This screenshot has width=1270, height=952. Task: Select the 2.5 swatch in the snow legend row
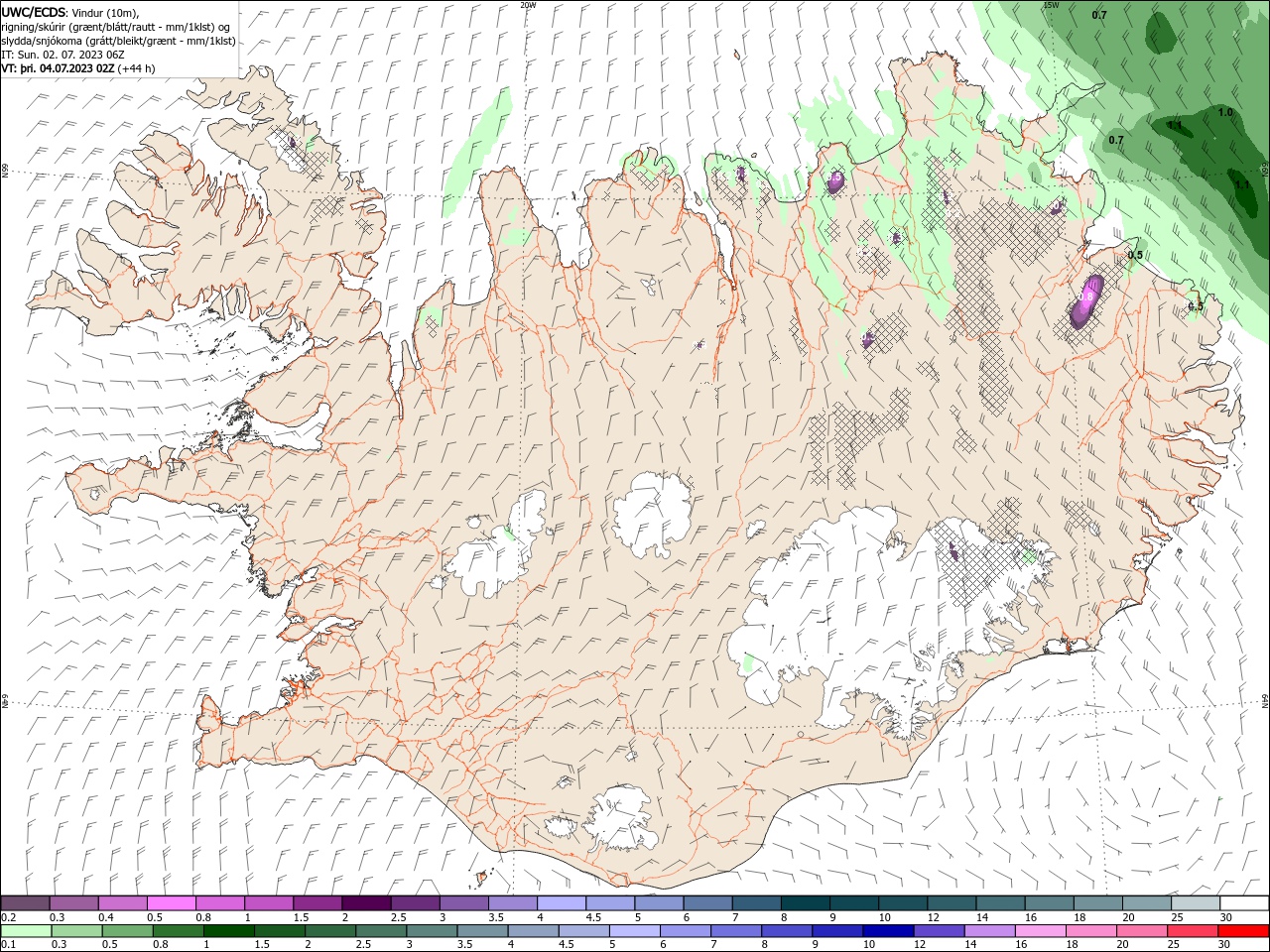[417, 903]
